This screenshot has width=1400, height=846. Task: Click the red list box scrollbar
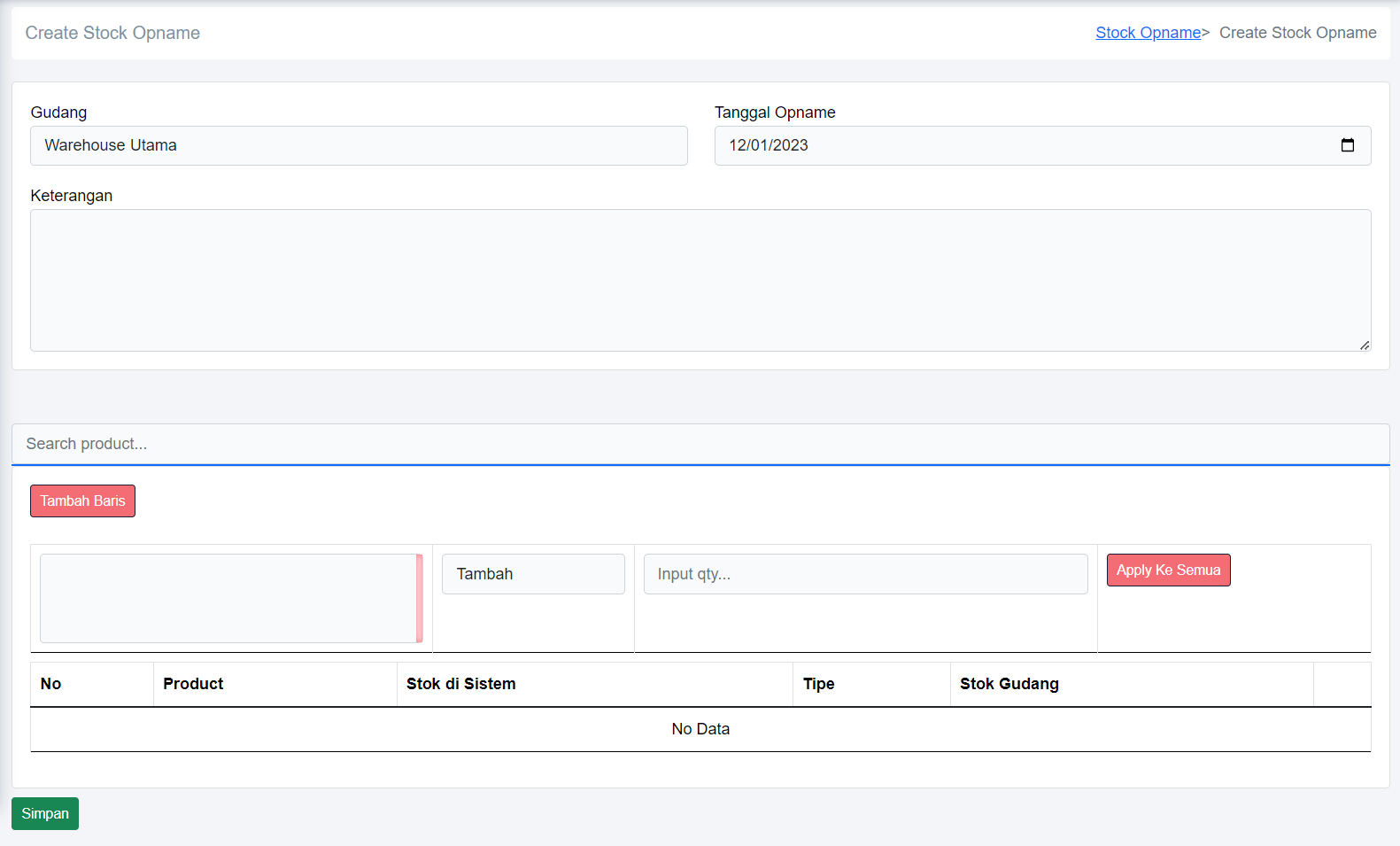point(420,598)
